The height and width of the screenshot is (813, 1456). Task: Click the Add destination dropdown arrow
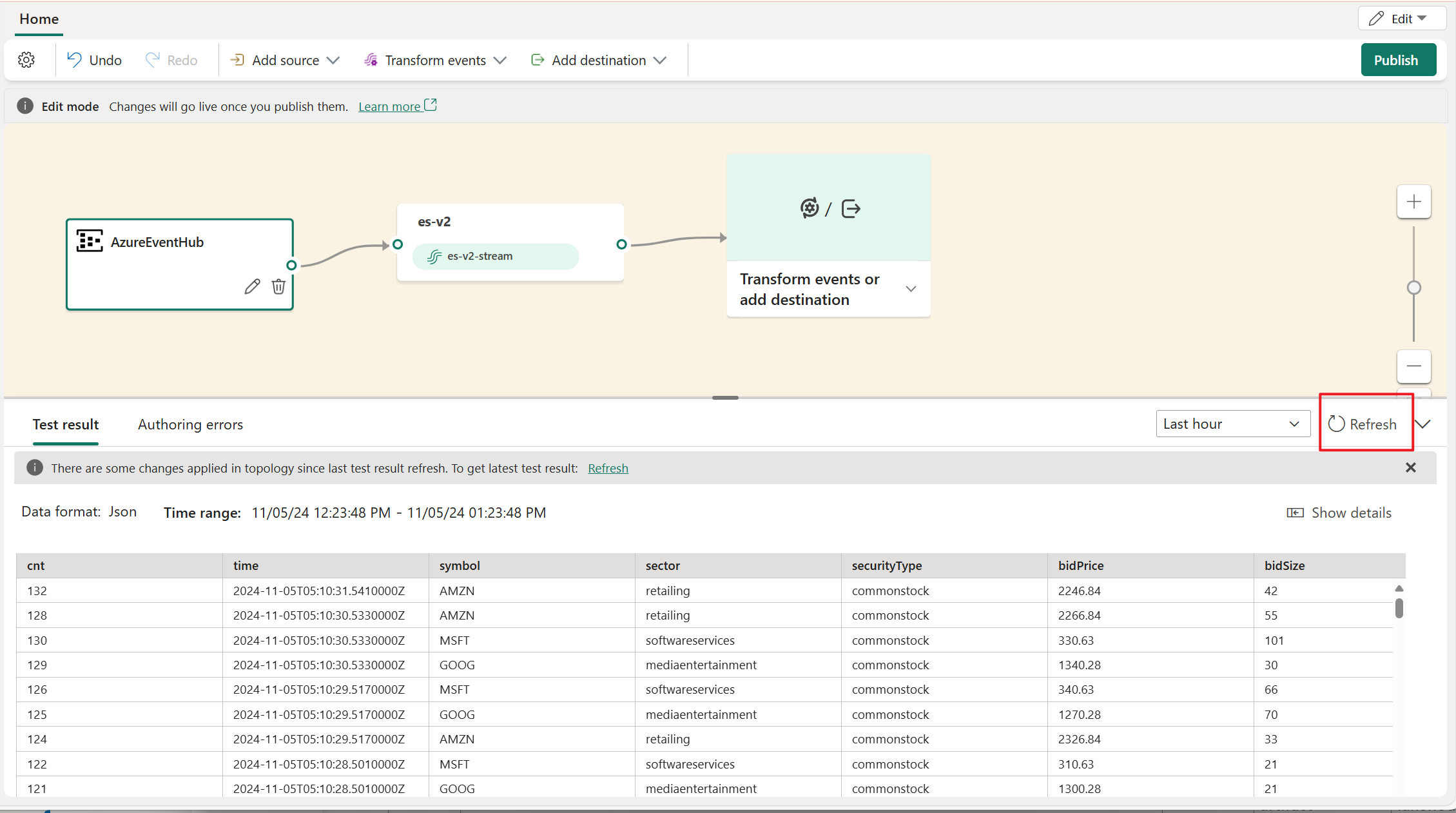[x=661, y=60]
